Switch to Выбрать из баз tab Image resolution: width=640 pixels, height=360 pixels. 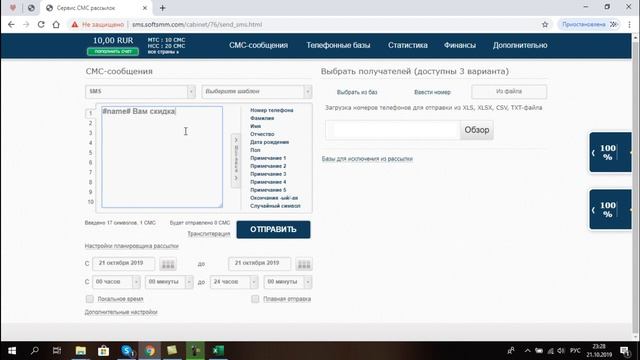[357, 92]
